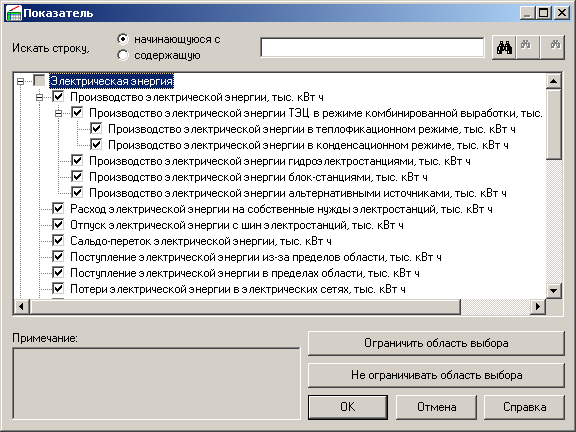Click Не ограничивать область выбора button
This screenshot has width=576, height=432.
pyautogui.click(x=436, y=375)
